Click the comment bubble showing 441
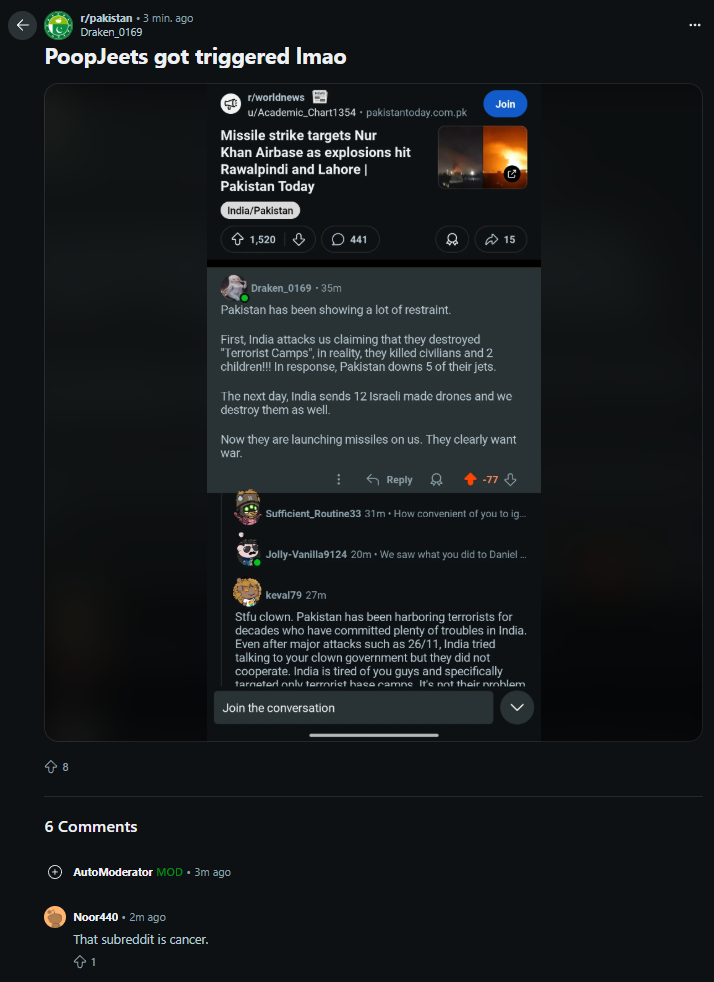Viewport: 714px width, 982px height. [x=350, y=239]
